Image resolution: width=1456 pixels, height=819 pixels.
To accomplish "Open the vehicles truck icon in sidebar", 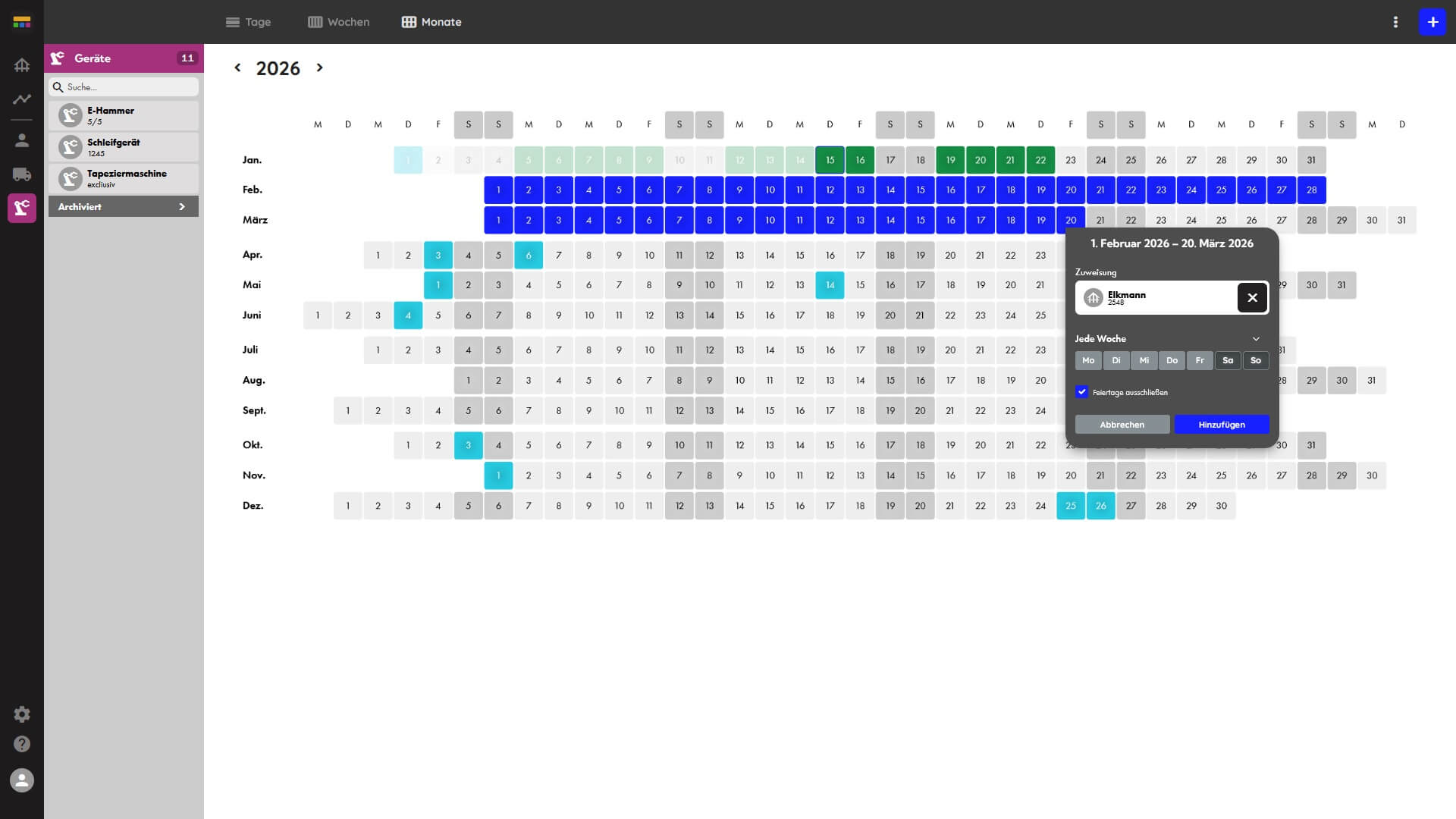I will click(x=22, y=174).
